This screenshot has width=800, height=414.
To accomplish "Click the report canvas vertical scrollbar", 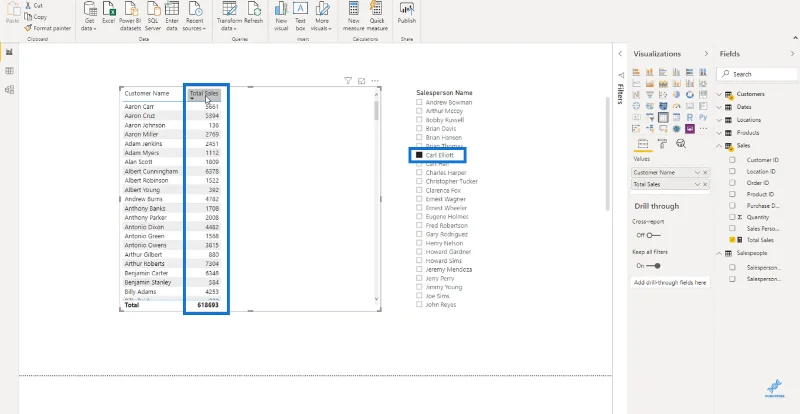I will [607, 153].
